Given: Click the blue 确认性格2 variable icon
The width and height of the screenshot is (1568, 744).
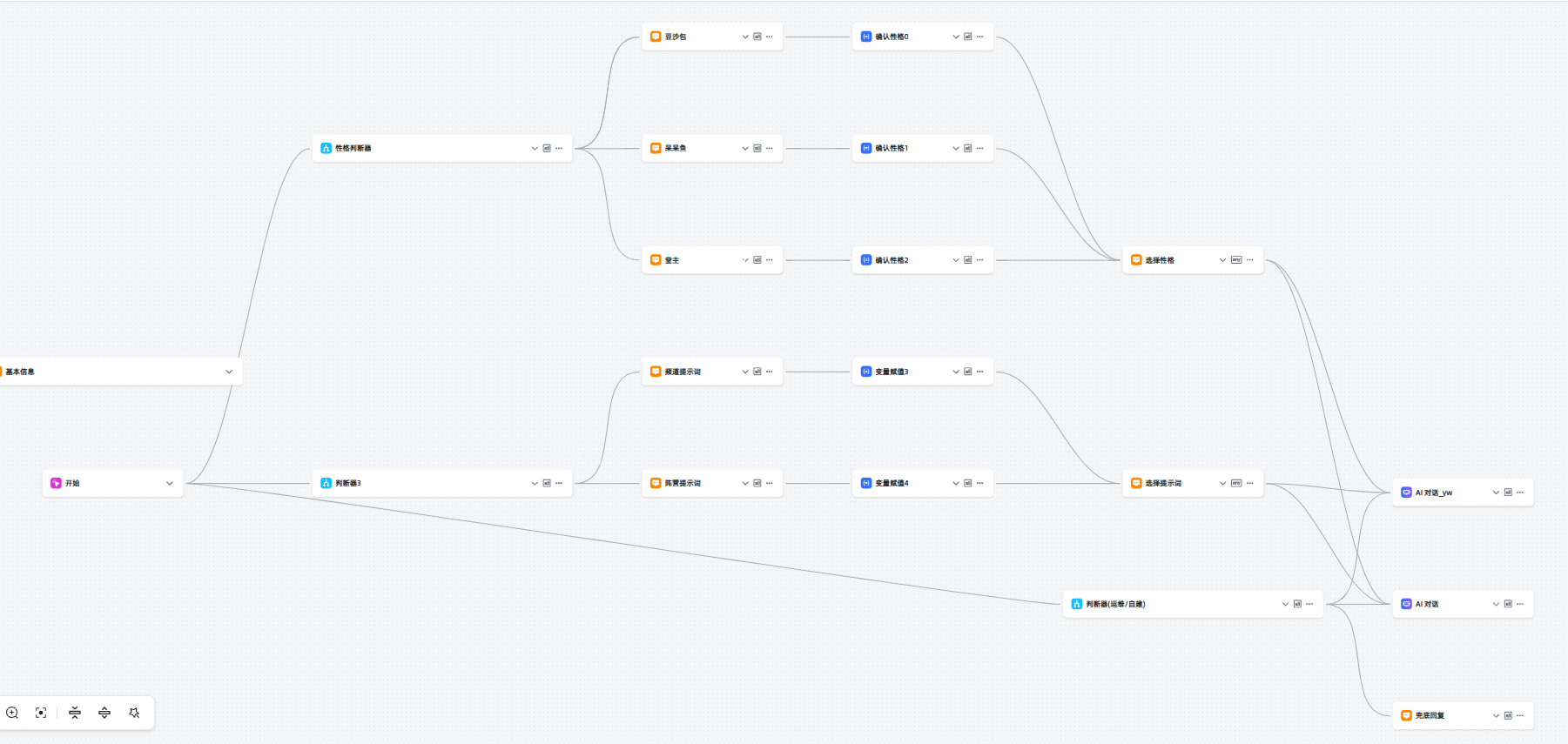Looking at the screenshot, I should 865,259.
